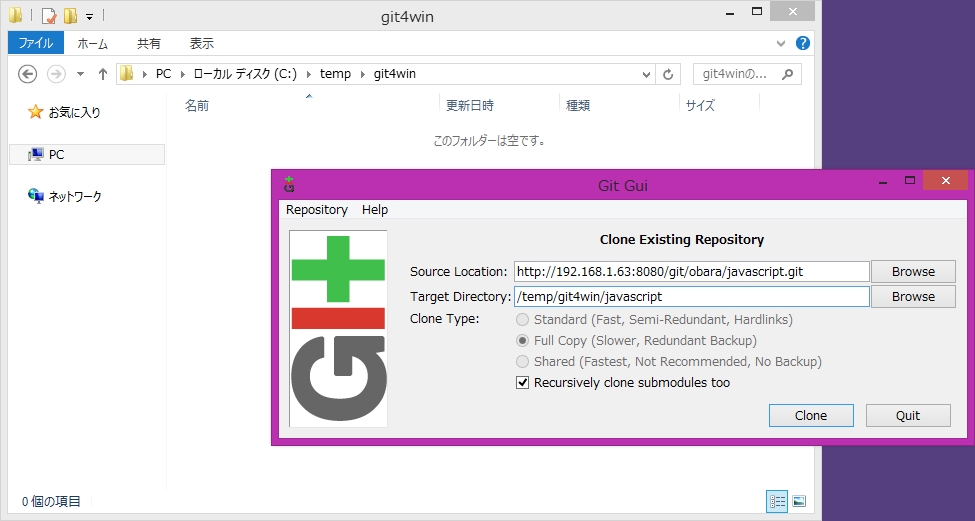Select Standard clone type radio button
This screenshot has width=975, height=521.
point(522,320)
